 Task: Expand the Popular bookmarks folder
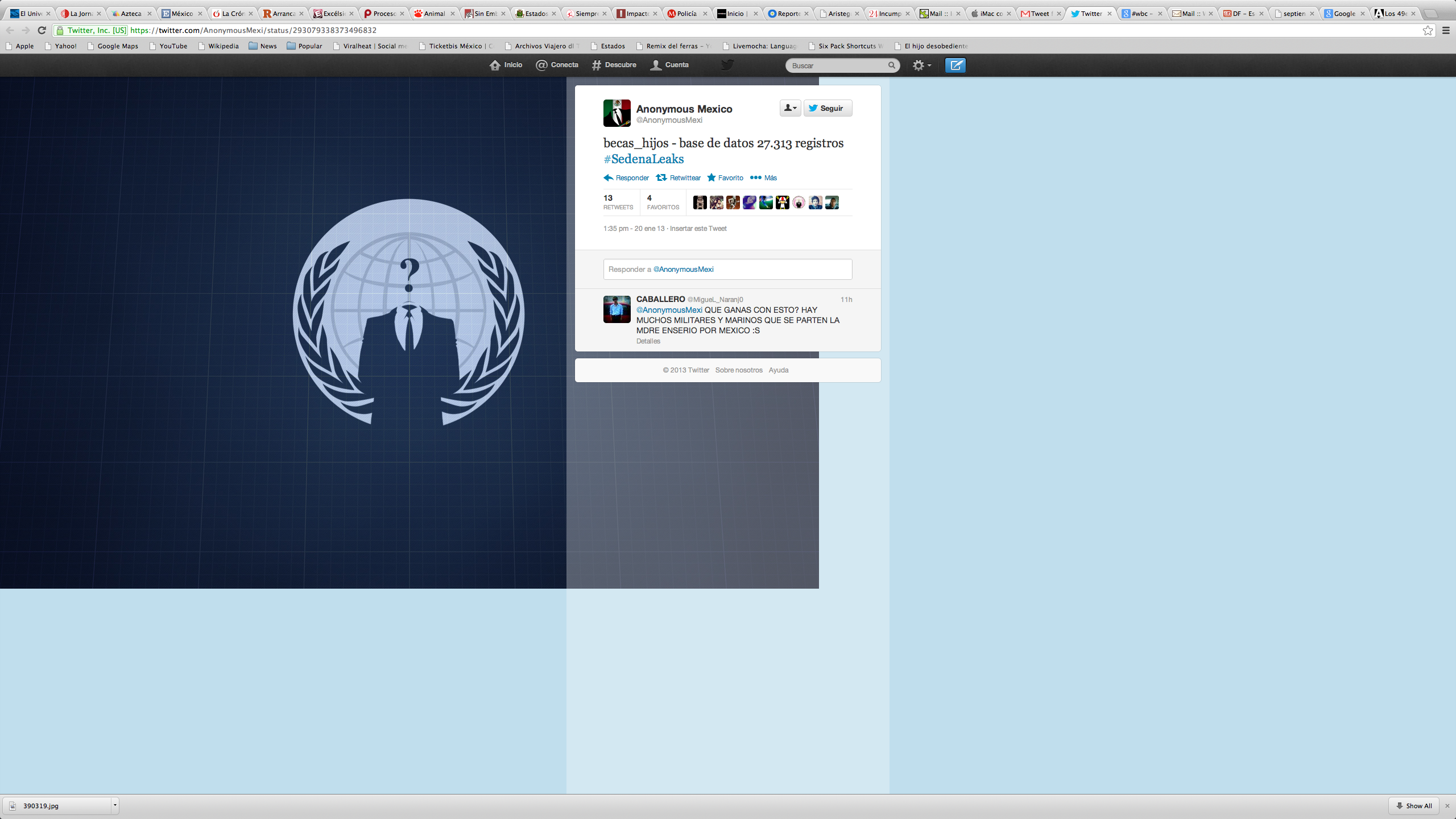304,46
